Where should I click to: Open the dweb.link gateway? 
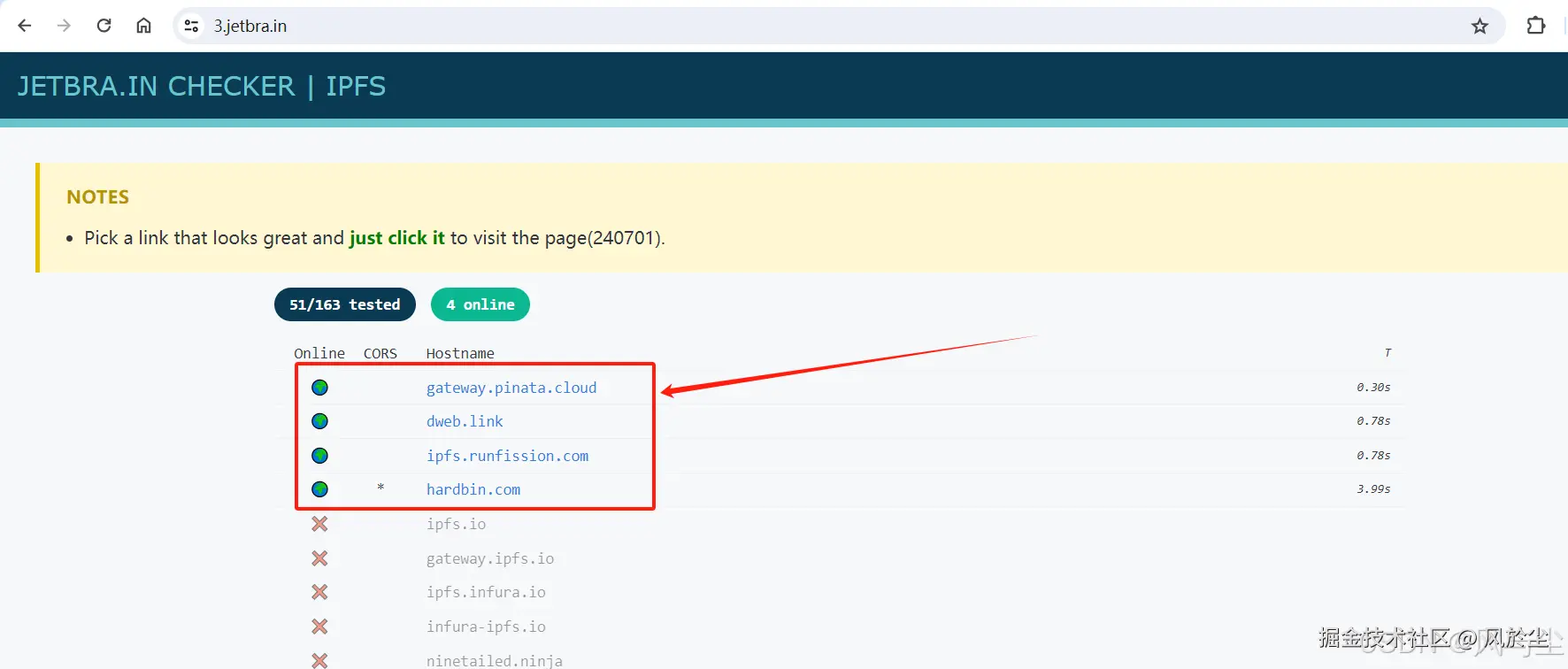click(465, 421)
